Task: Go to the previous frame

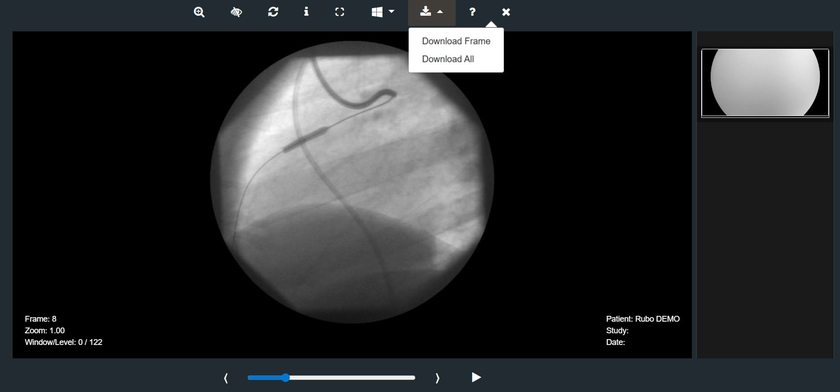Action: 226,378
